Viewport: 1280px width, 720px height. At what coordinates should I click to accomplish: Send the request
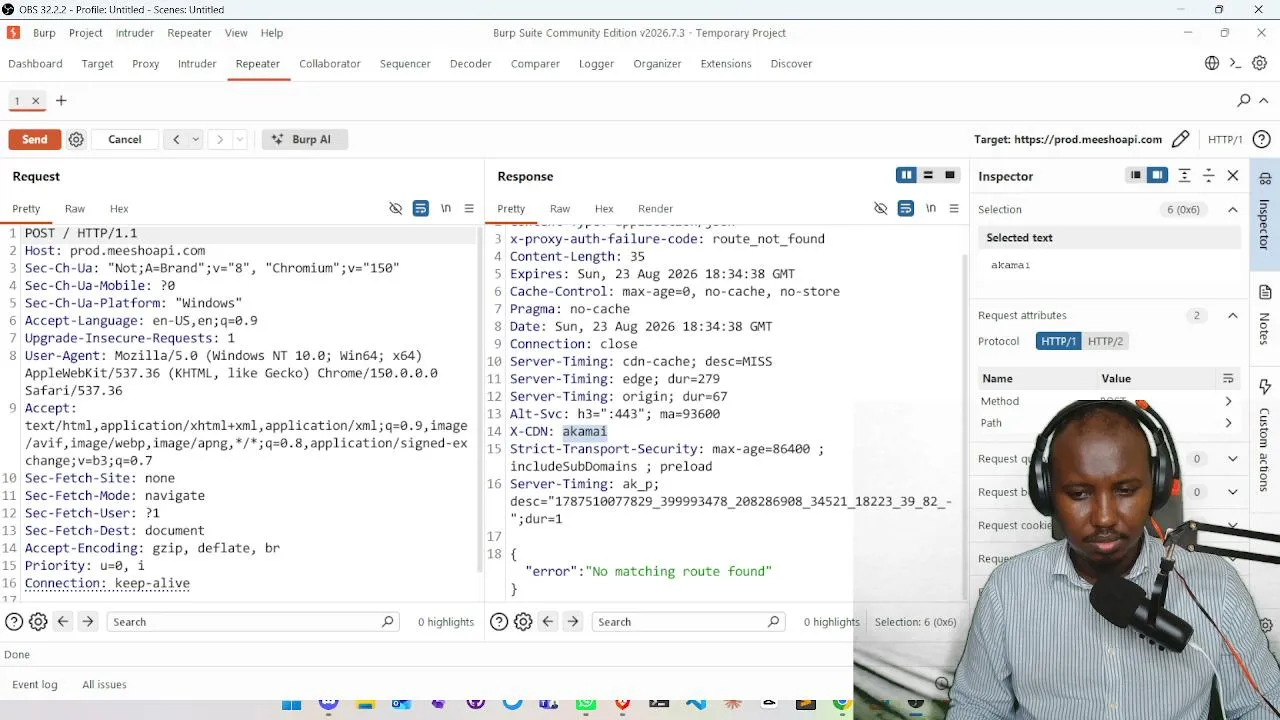pos(35,139)
